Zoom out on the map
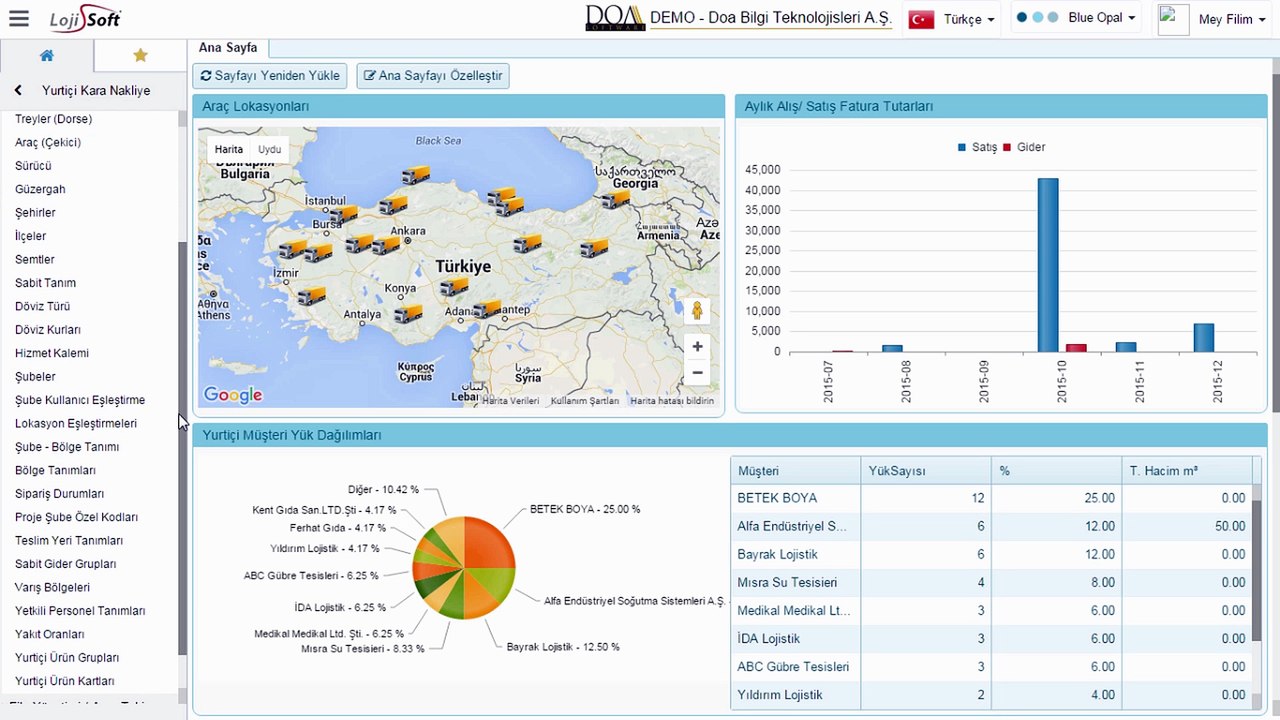The width and height of the screenshot is (1280, 720). point(697,373)
